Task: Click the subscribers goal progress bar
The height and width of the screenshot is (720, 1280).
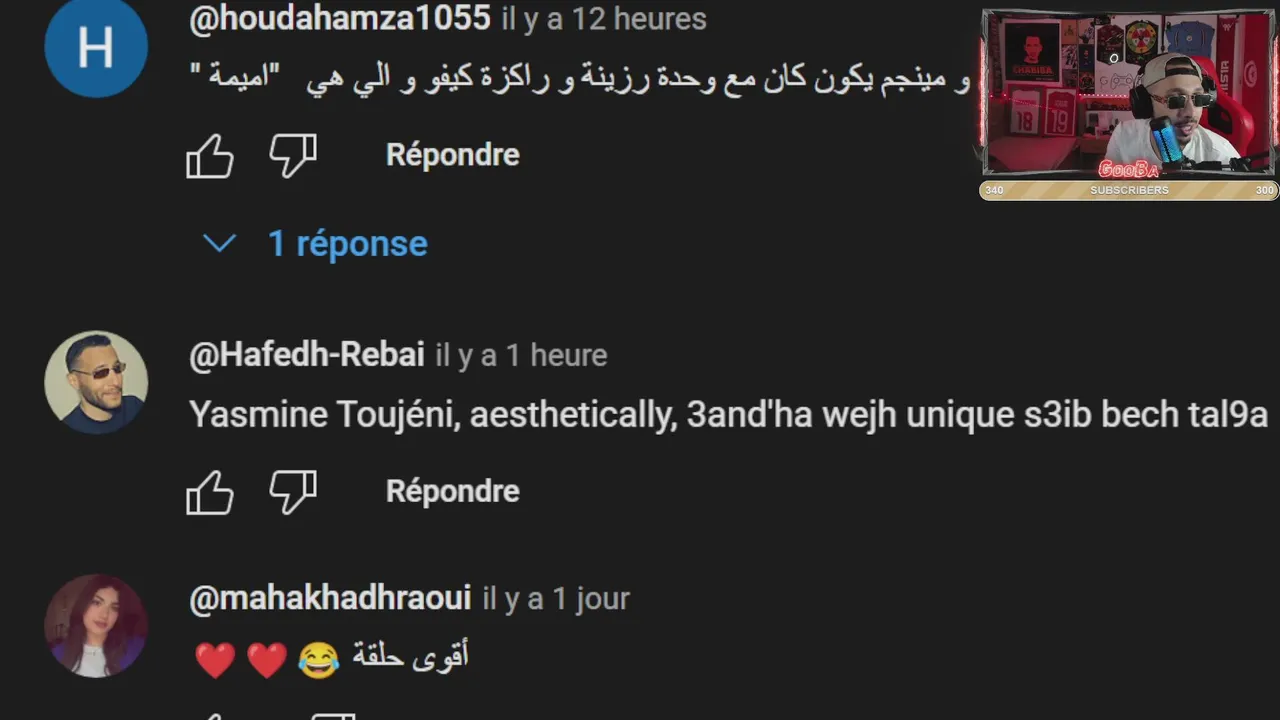Action: click(x=1129, y=190)
